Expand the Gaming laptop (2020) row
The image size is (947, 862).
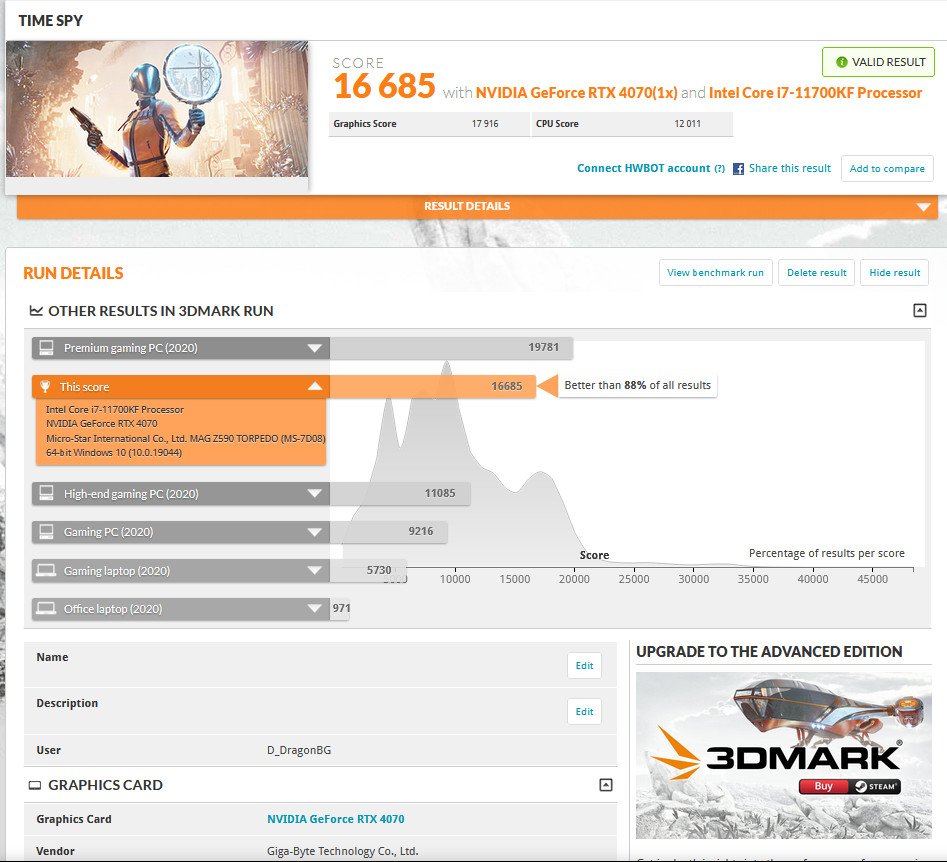coord(314,570)
